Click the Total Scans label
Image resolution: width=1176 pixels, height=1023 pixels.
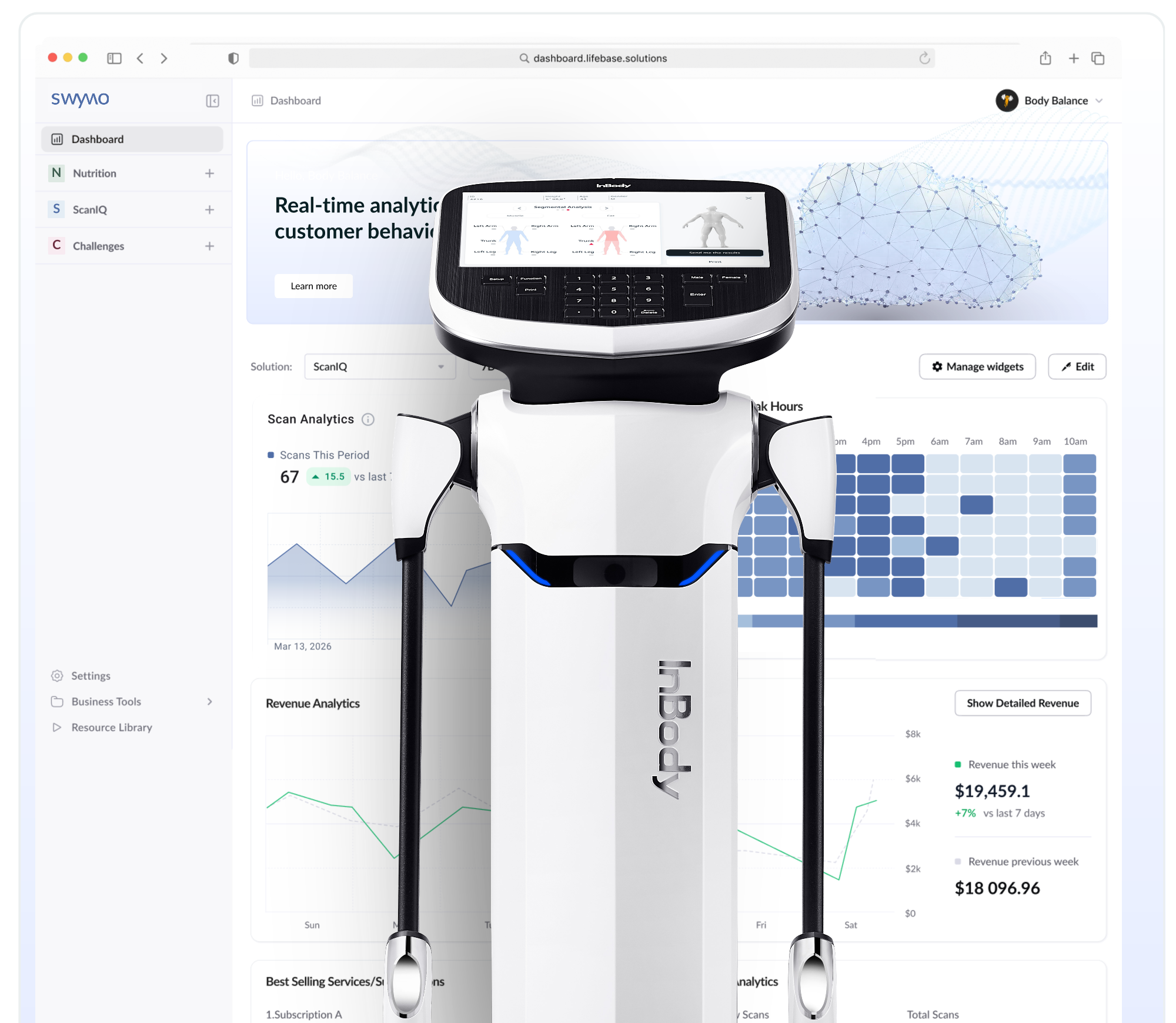[933, 1015]
